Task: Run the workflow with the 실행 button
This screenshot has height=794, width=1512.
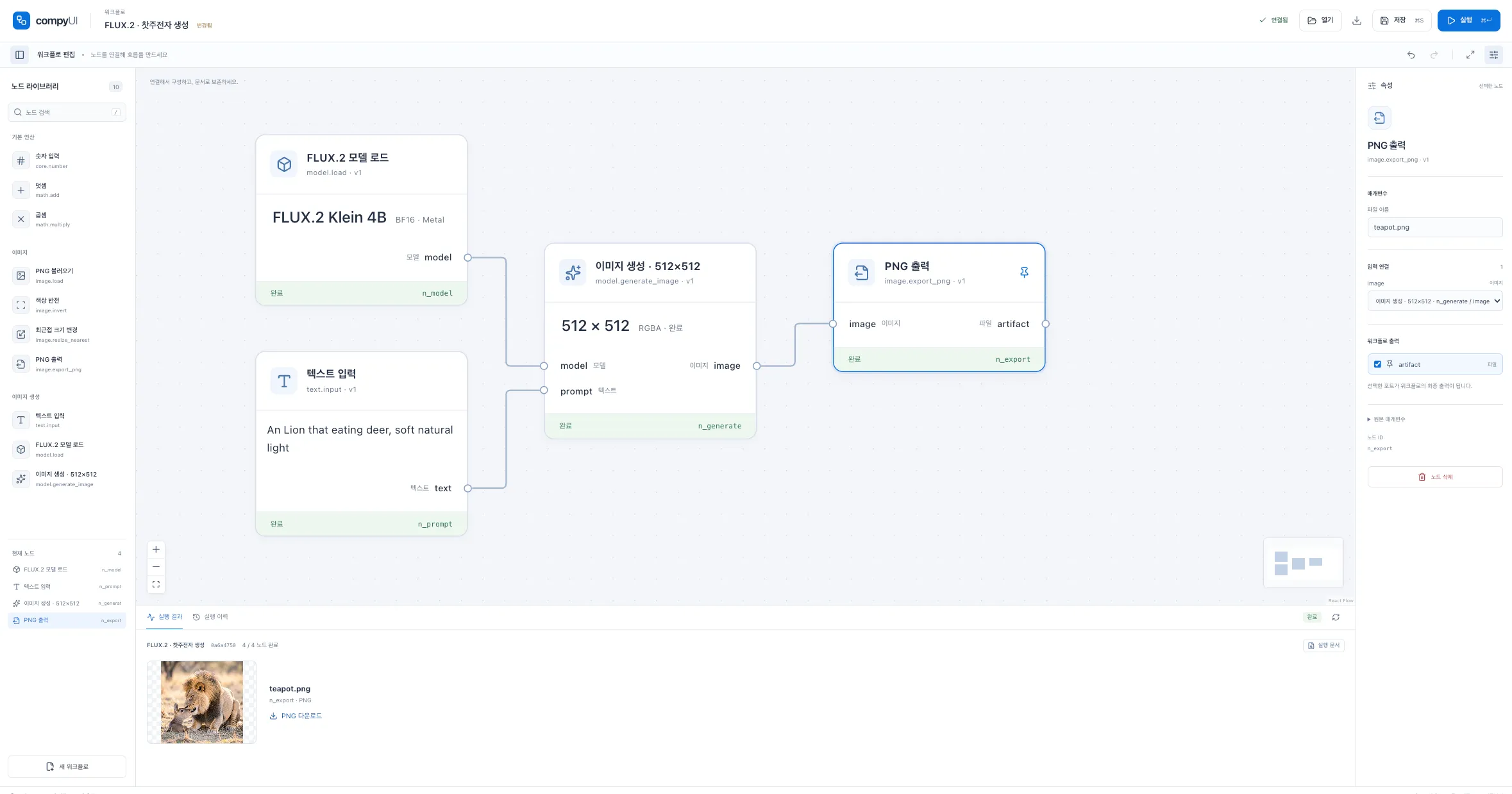Action: point(1468,21)
